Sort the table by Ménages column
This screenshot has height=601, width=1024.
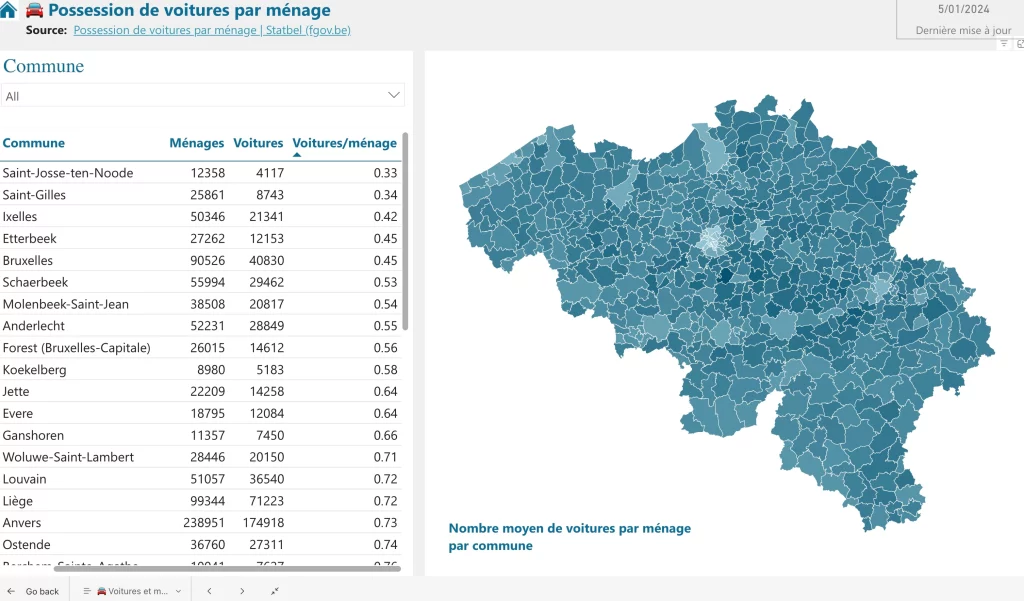196,143
